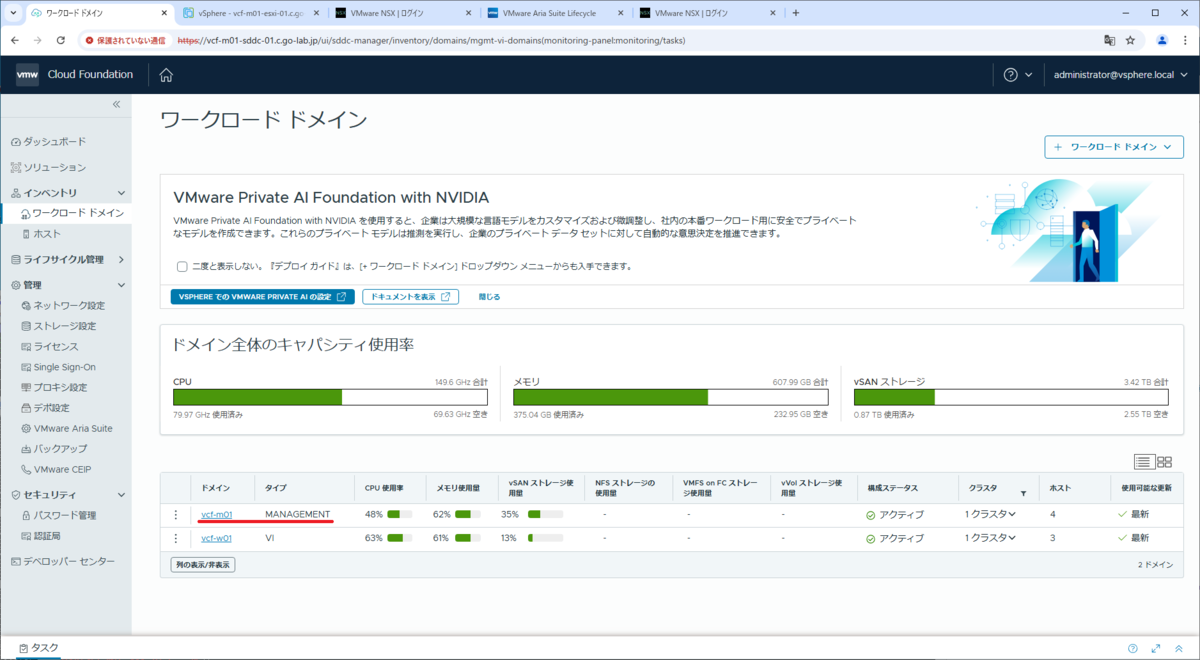
Task: Open ダッシュボード in the sidebar
Action: (x=53, y=142)
